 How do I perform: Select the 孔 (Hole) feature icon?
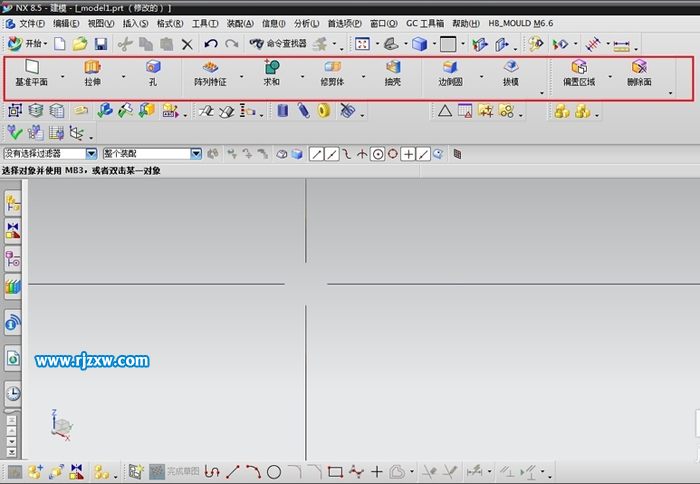point(153,68)
